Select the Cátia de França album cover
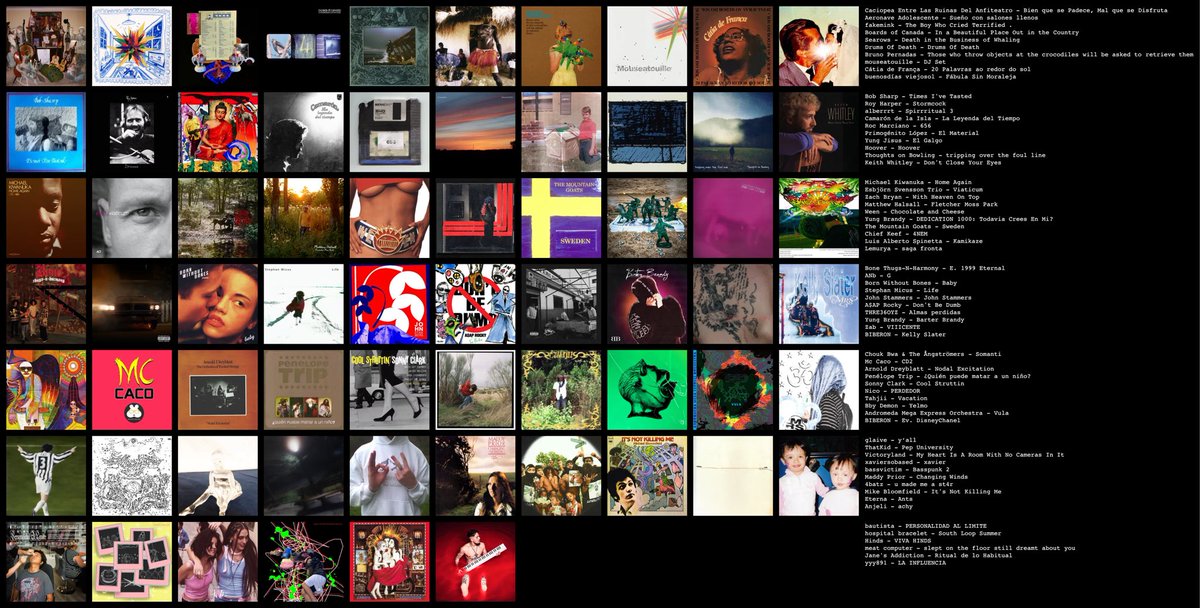The image size is (1200, 608). pos(733,46)
